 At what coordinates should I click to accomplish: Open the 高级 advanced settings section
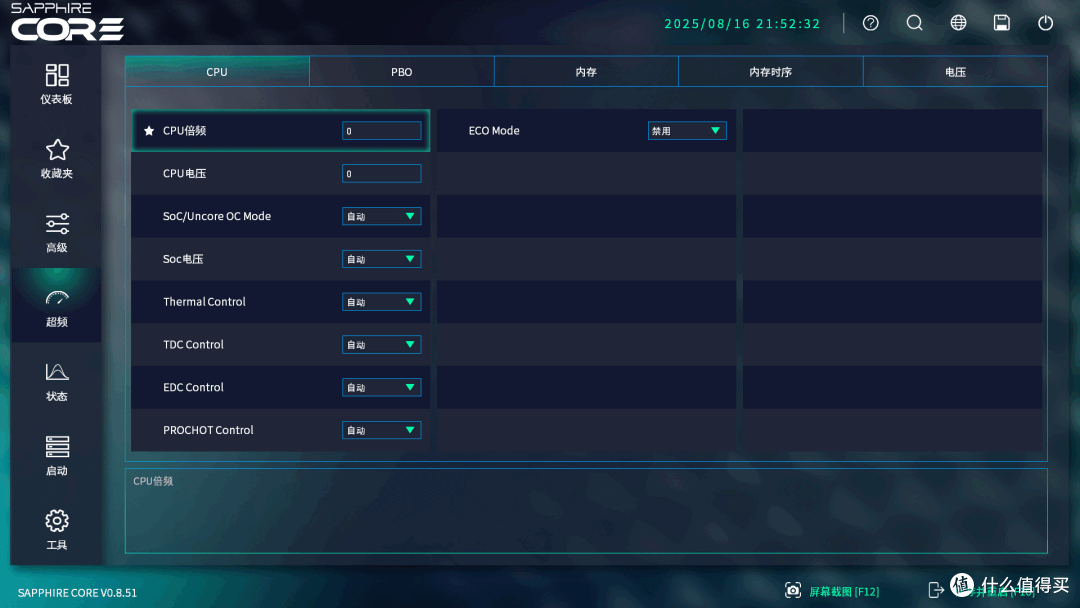click(x=56, y=233)
